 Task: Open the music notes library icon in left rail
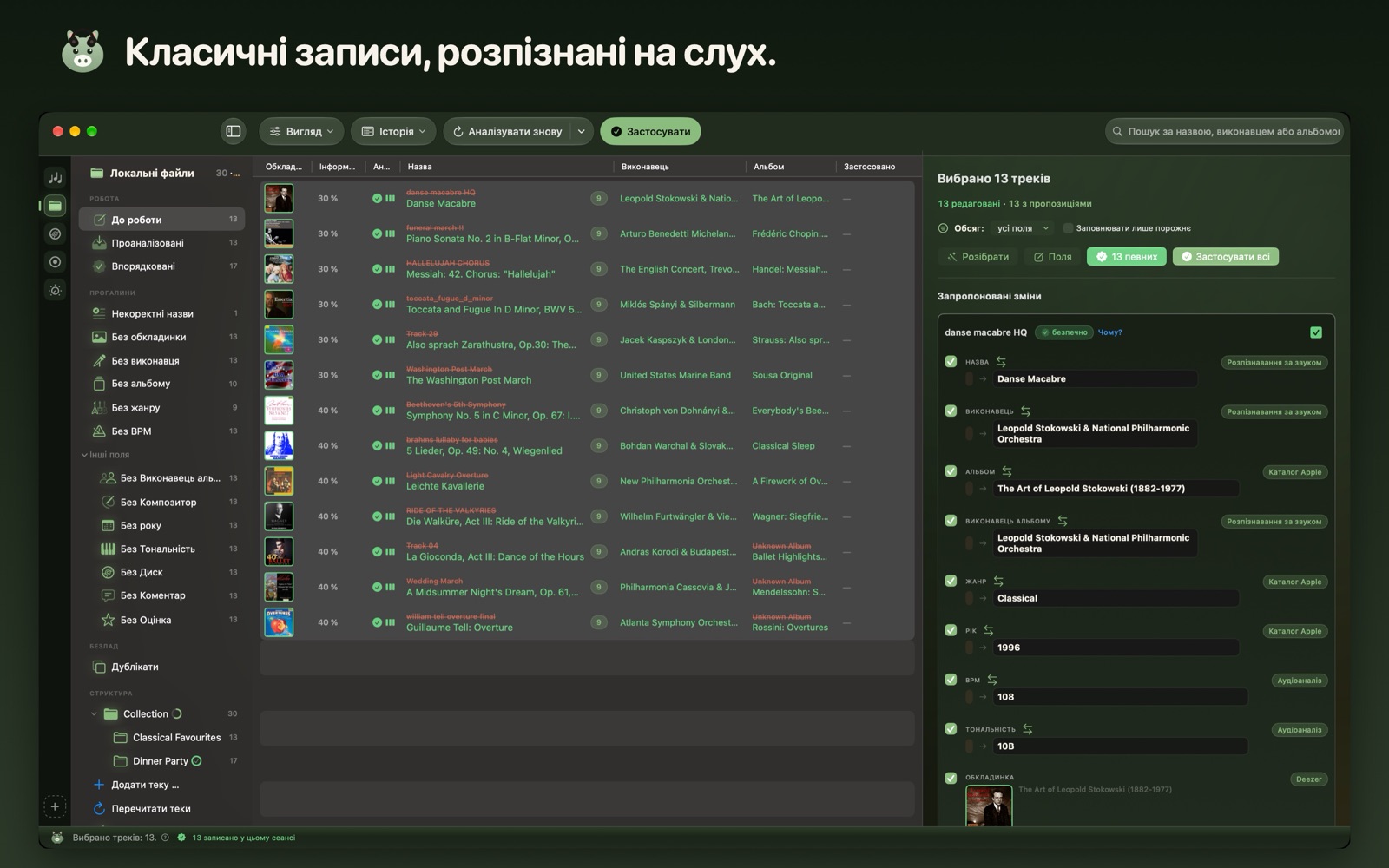point(55,177)
